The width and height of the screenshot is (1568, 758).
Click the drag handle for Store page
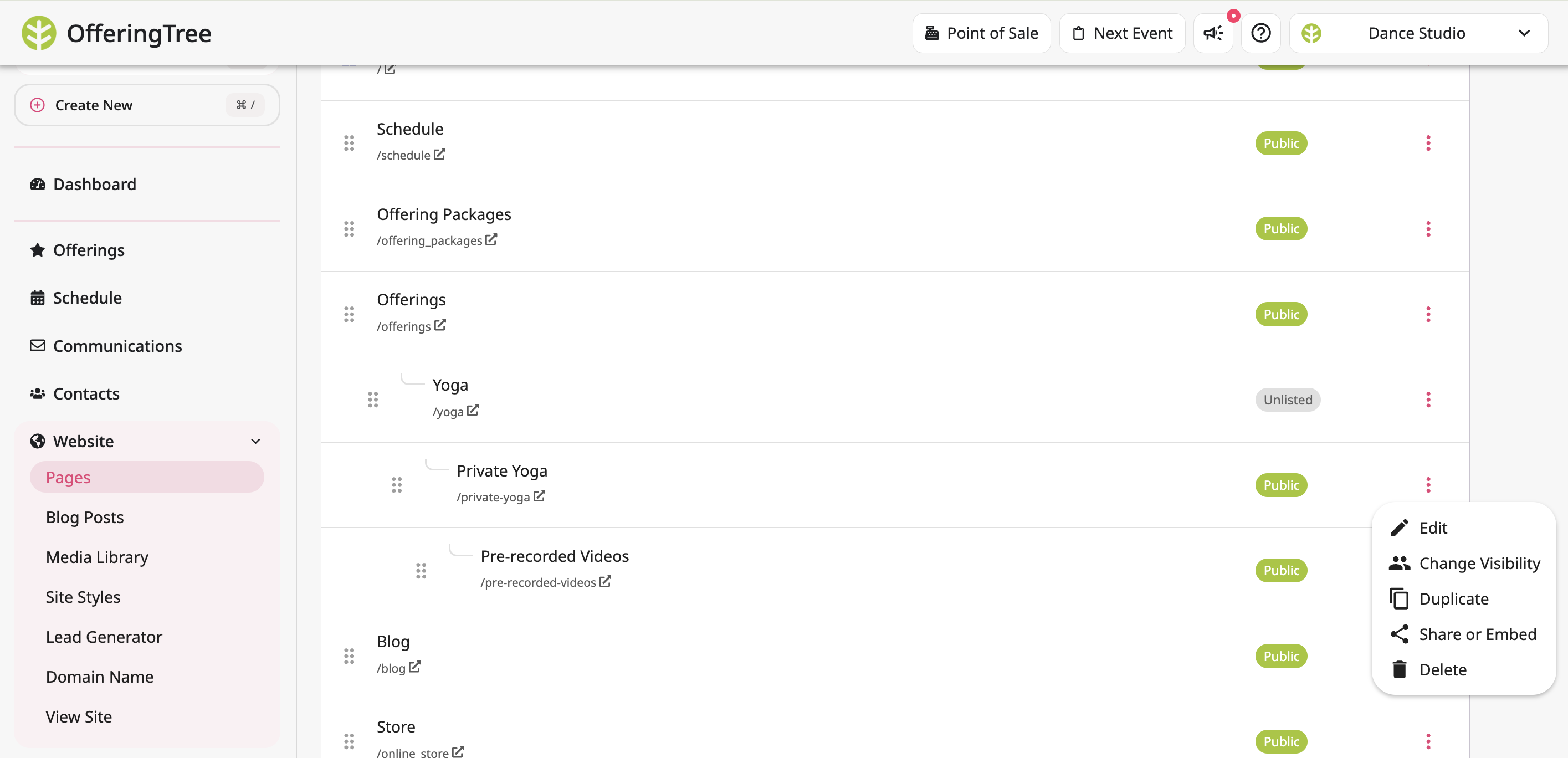pyautogui.click(x=349, y=741)
